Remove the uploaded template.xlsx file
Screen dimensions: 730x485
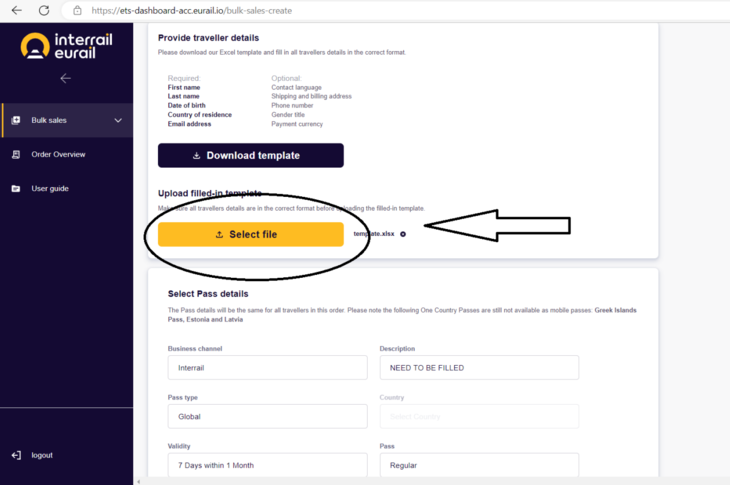click(x=403, y=234)
